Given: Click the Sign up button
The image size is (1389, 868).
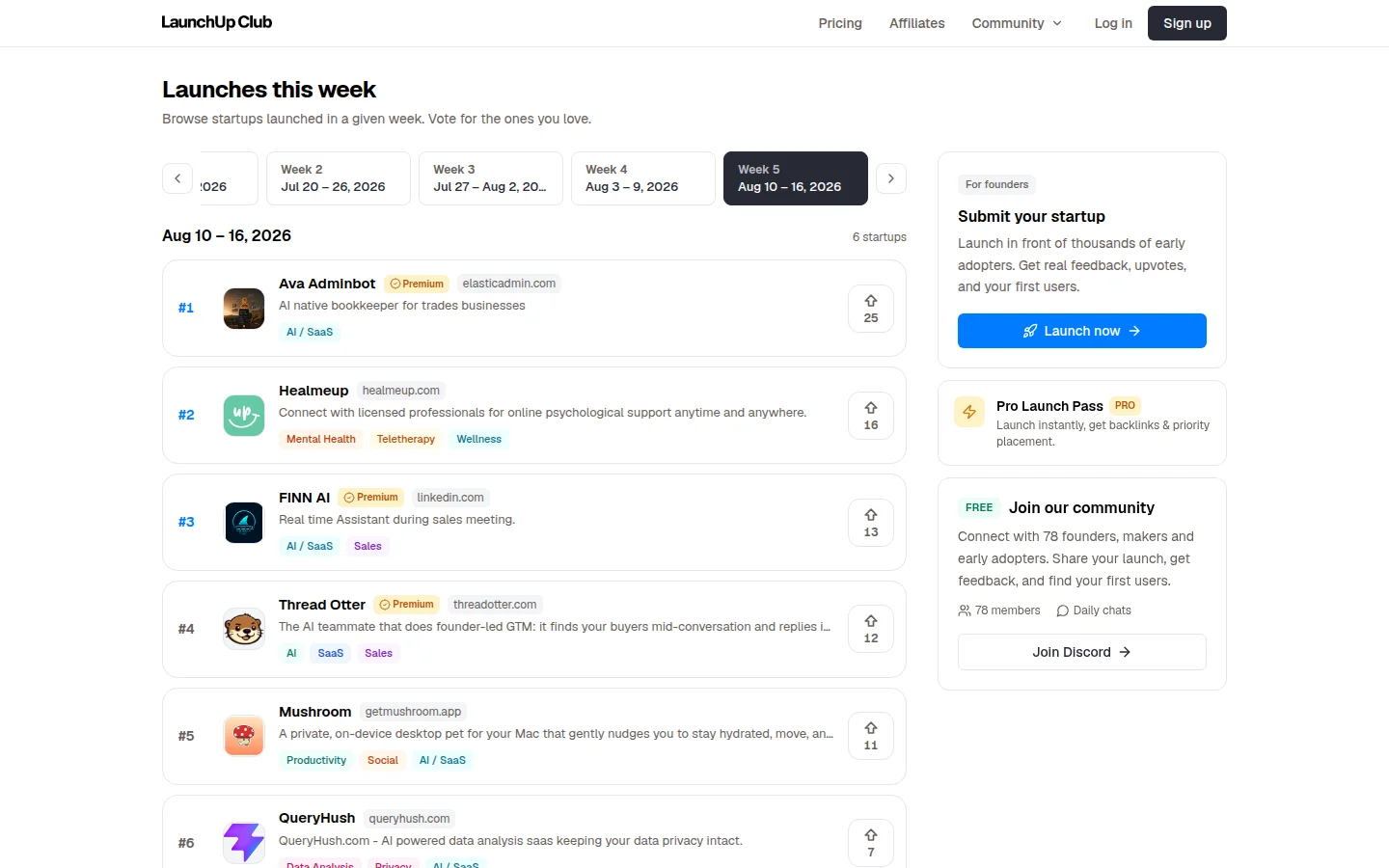Looking at the screenshot, I should point(1187,23).
